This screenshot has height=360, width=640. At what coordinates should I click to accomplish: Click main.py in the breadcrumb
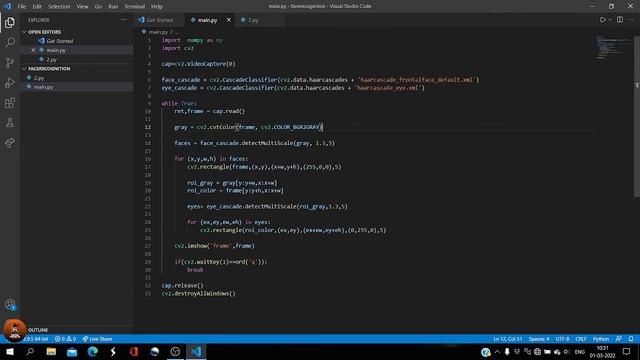pos(158,32)
